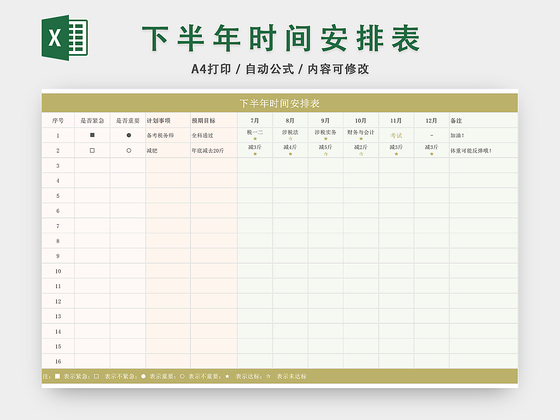
Task: Select the 备注 column header
Action: [484, 121]
